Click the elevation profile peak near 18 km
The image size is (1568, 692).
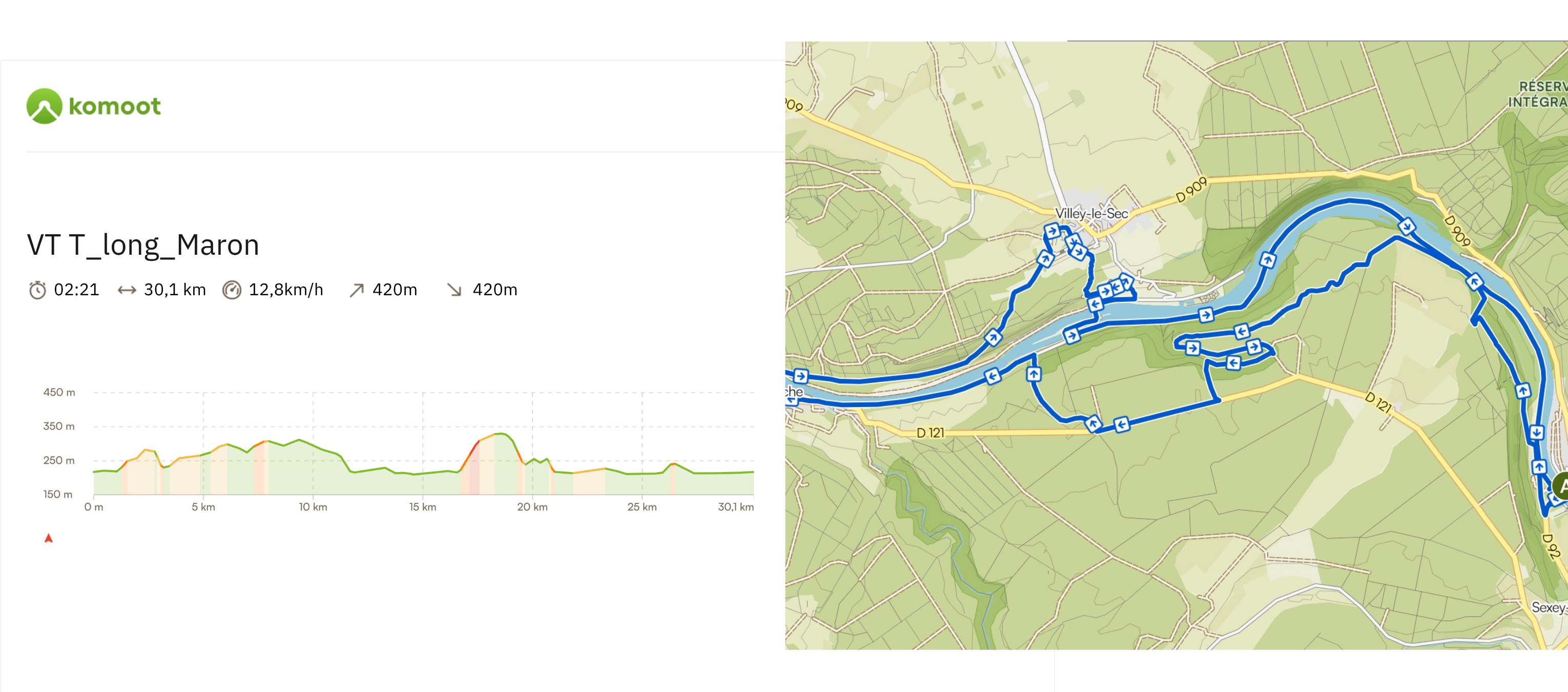tap(501, 434)
